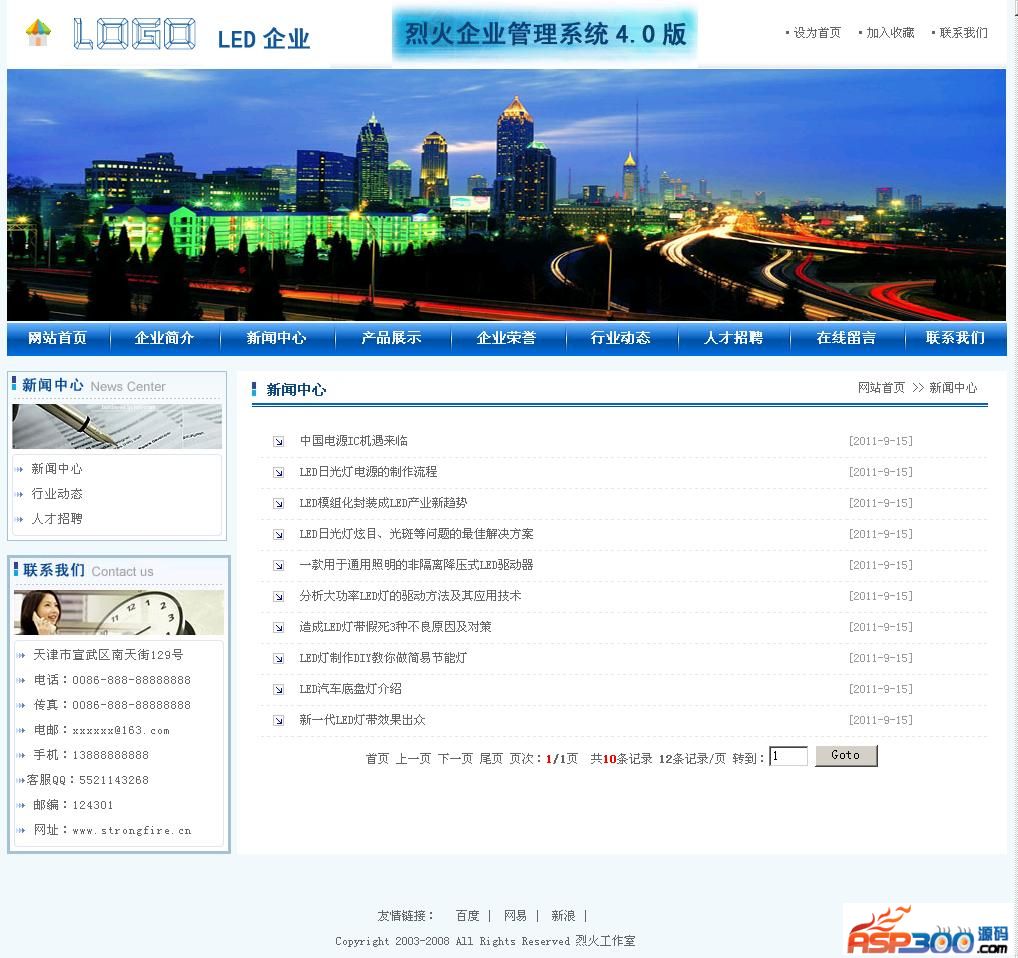Screen dimensions: 1018x958
Task: Click 联系我们 link in top header
Action: (963, 32)
